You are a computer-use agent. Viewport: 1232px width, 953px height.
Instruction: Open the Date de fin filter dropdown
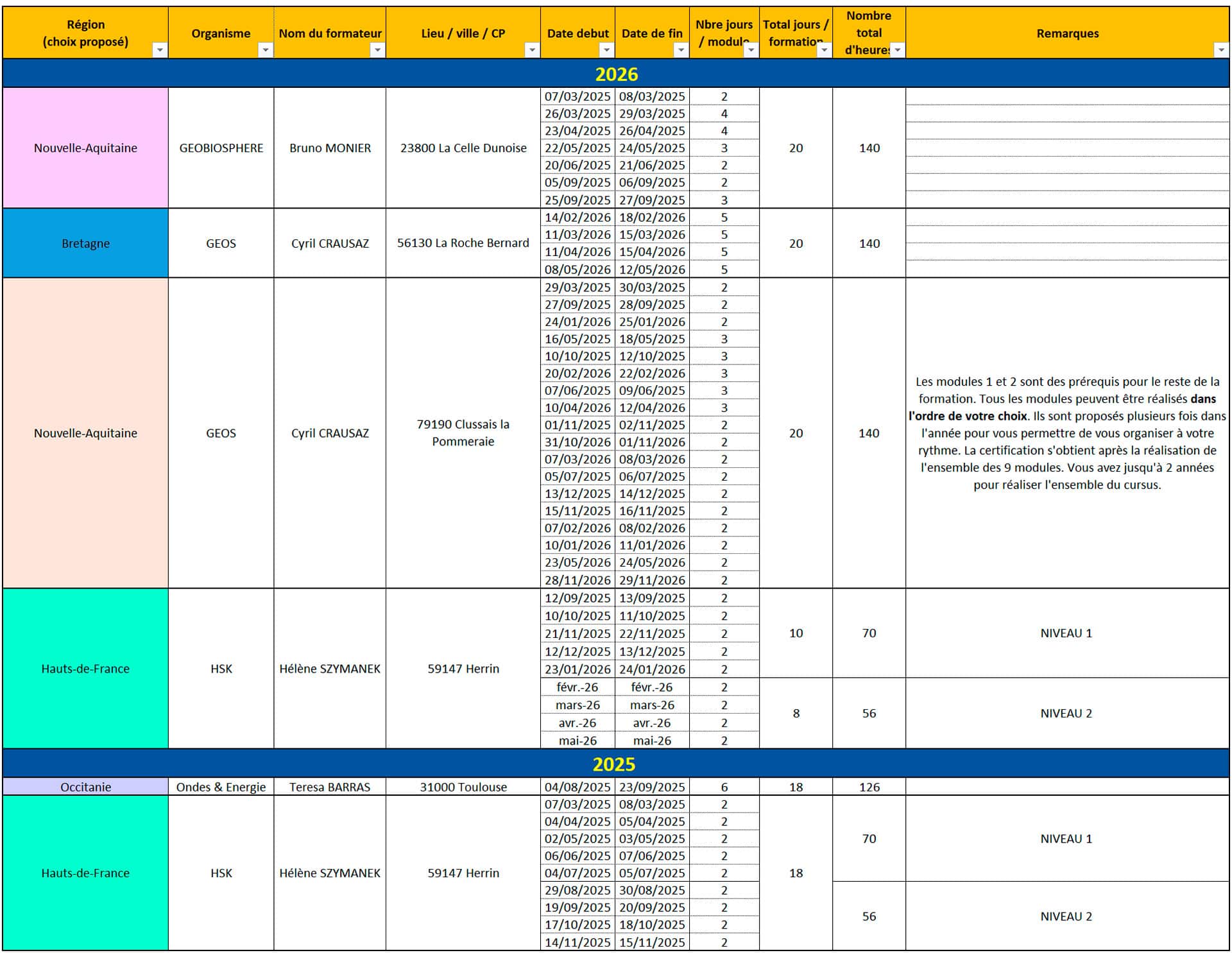(x=681, y=50)
